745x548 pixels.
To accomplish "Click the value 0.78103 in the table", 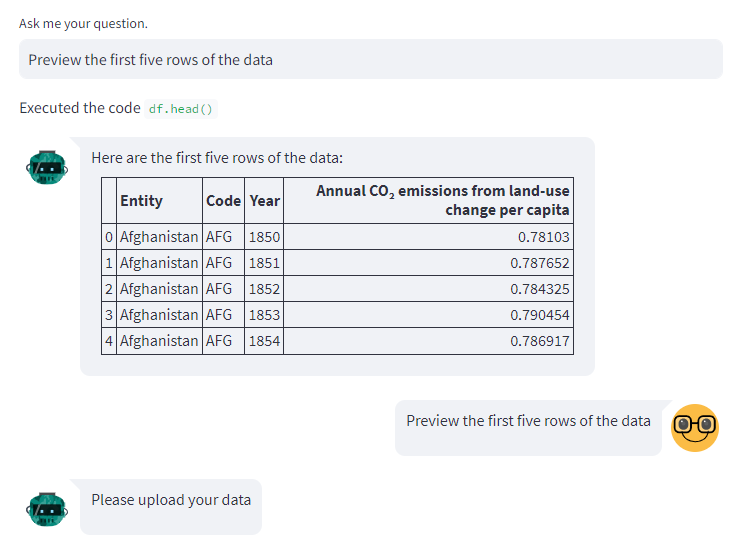I will (x=544, y=237).
